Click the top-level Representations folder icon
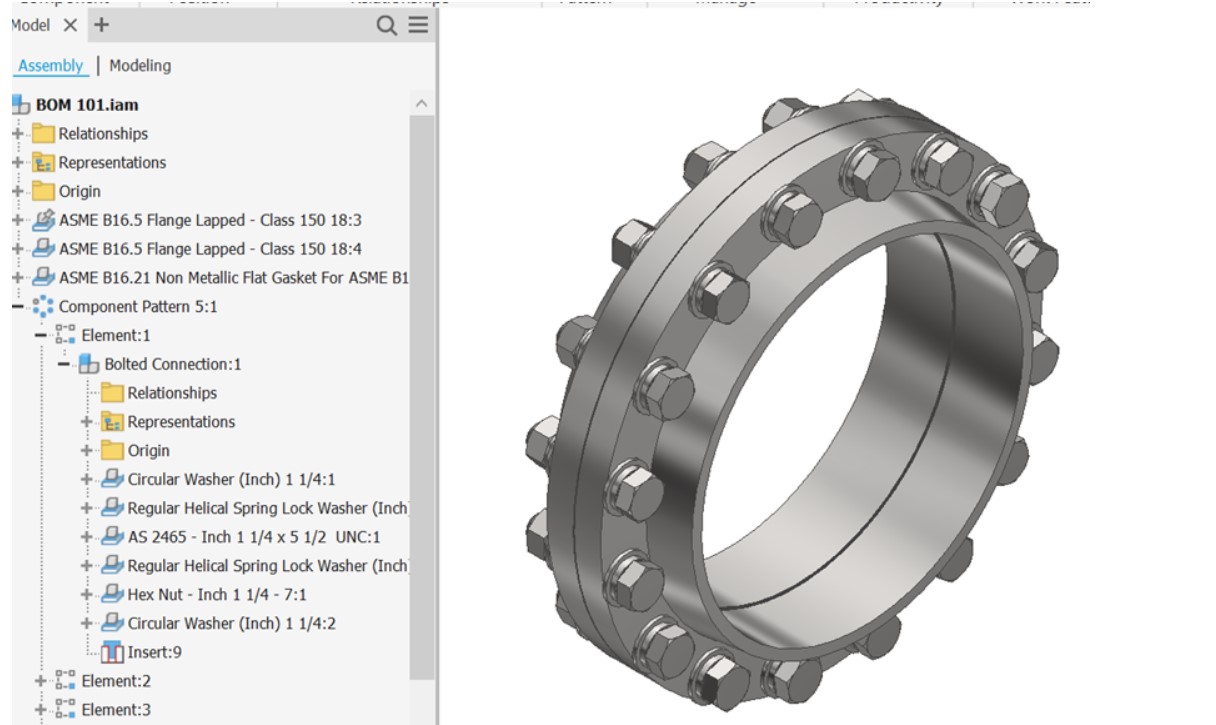1216x725 pixels. point(43,163)
